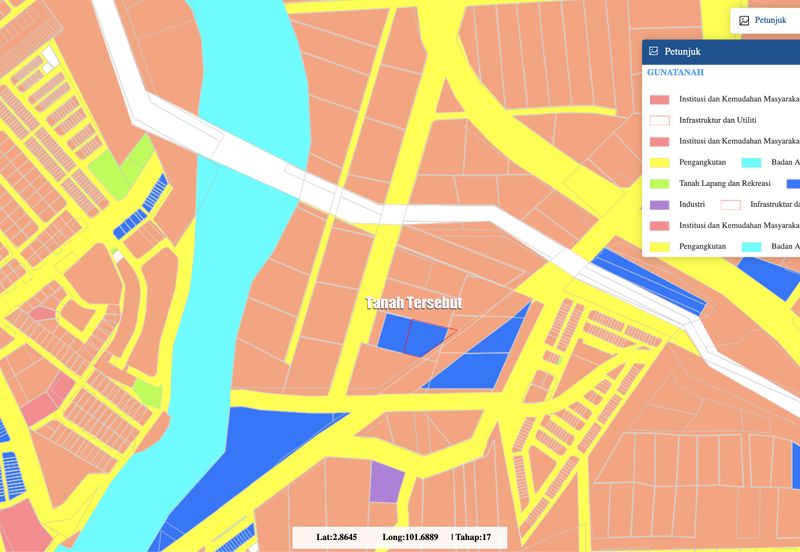Click the Petunjuk button above the legend panel

pyautogui.click(x=764, y=20)
